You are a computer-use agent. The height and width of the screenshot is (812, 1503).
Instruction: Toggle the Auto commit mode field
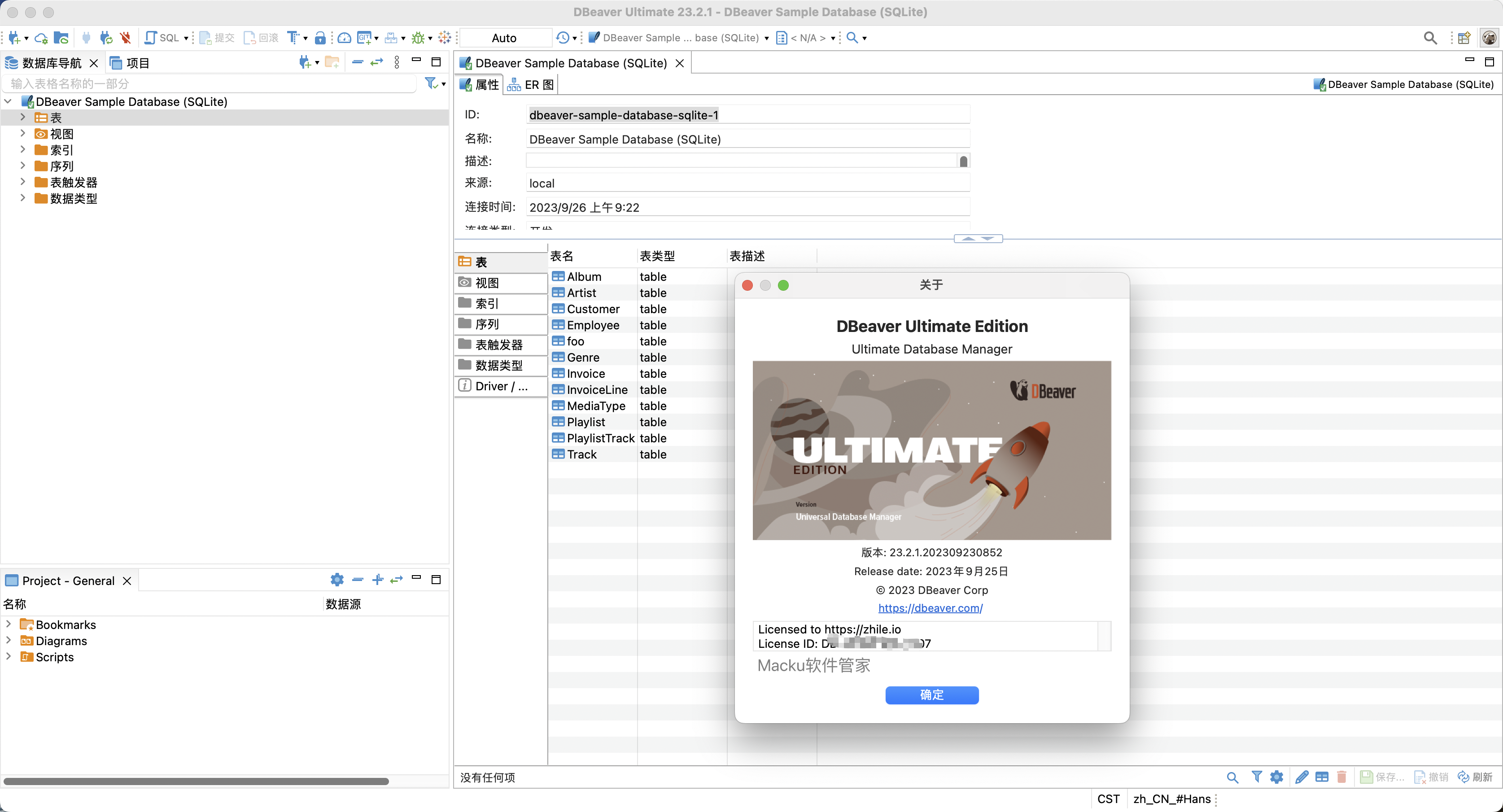pos(504,38)
